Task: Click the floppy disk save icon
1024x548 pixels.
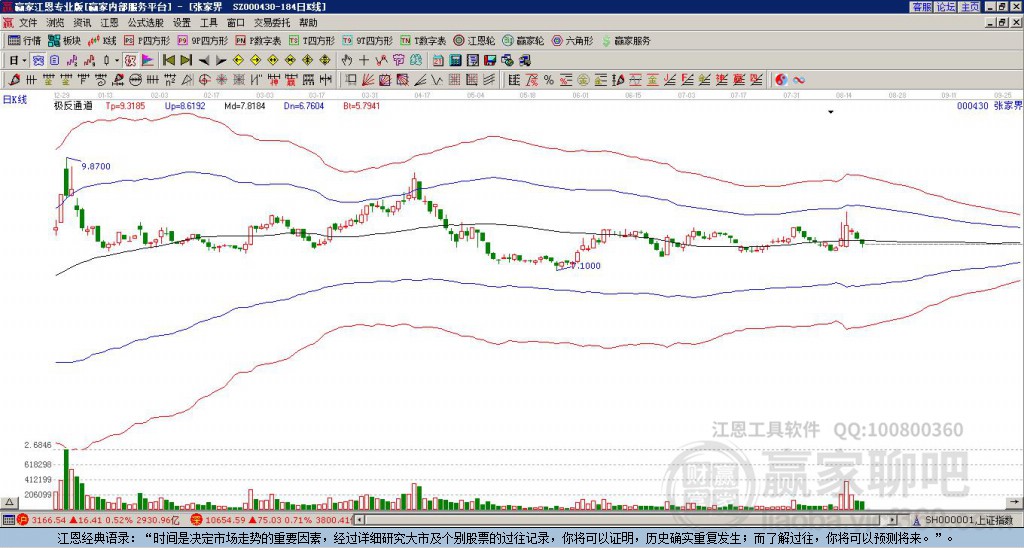Action: (x=490, y=61)
